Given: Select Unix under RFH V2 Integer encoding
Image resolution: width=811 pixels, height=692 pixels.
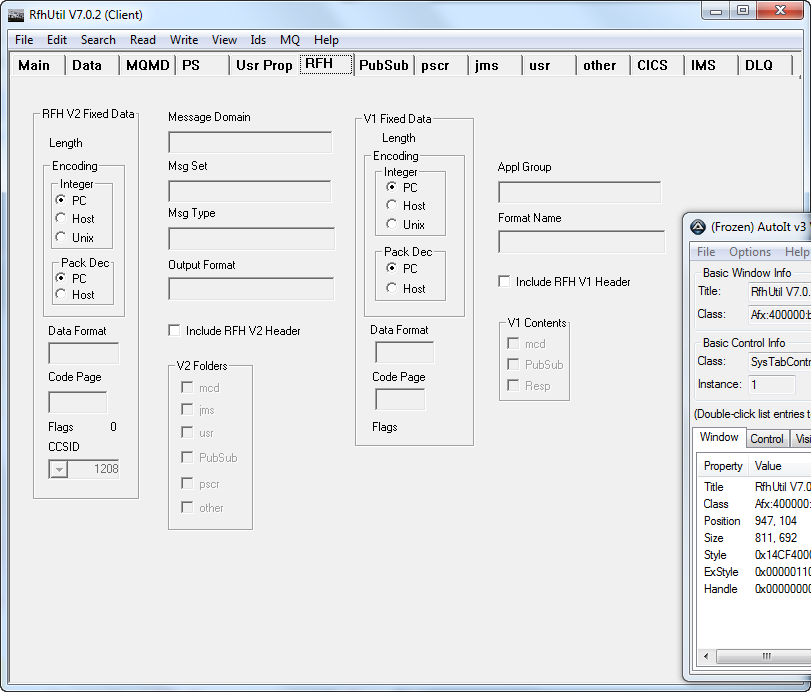Looking at the screenshot, I should pos(61,237).
